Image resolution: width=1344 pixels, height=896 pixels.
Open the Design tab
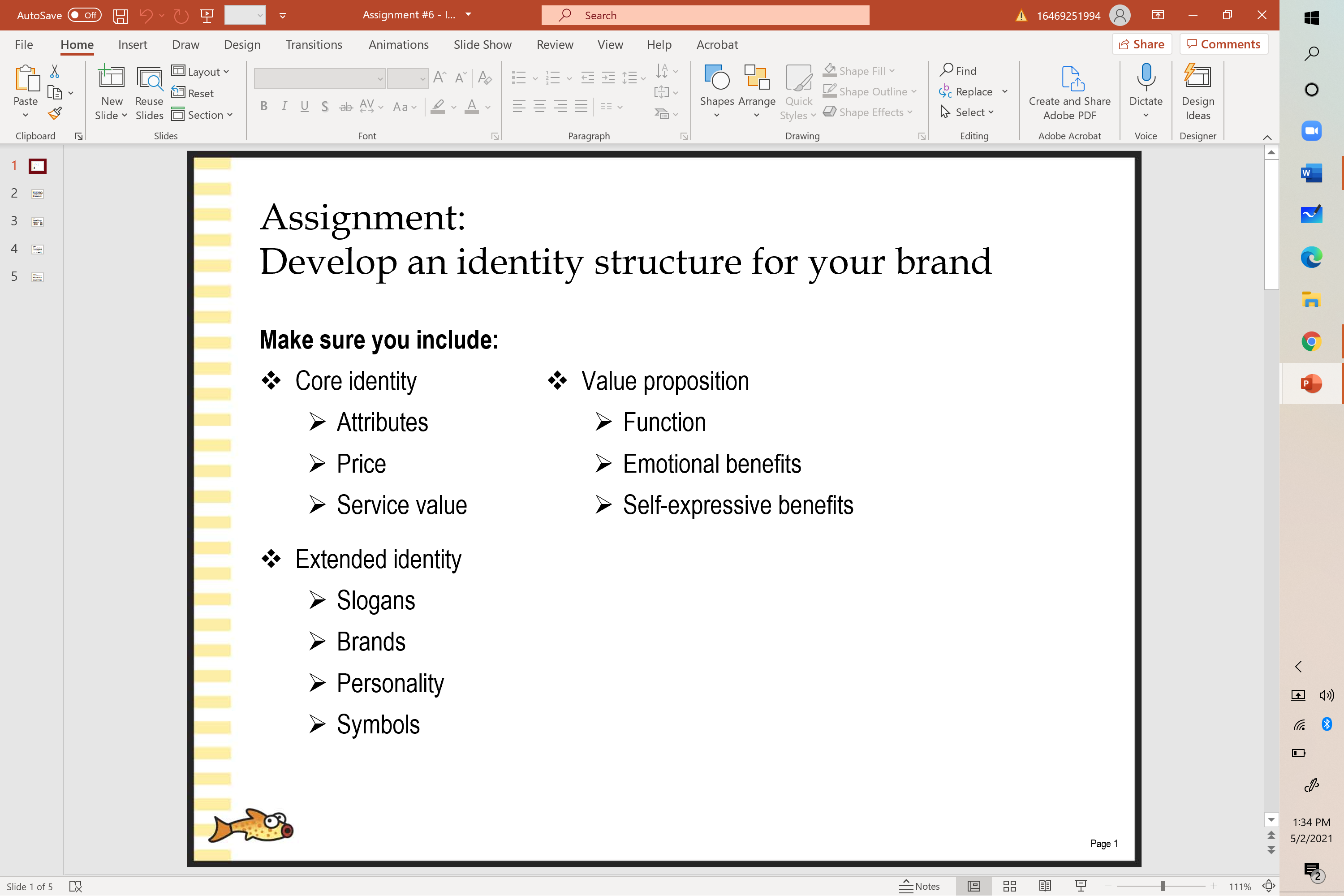coord(242,44)
